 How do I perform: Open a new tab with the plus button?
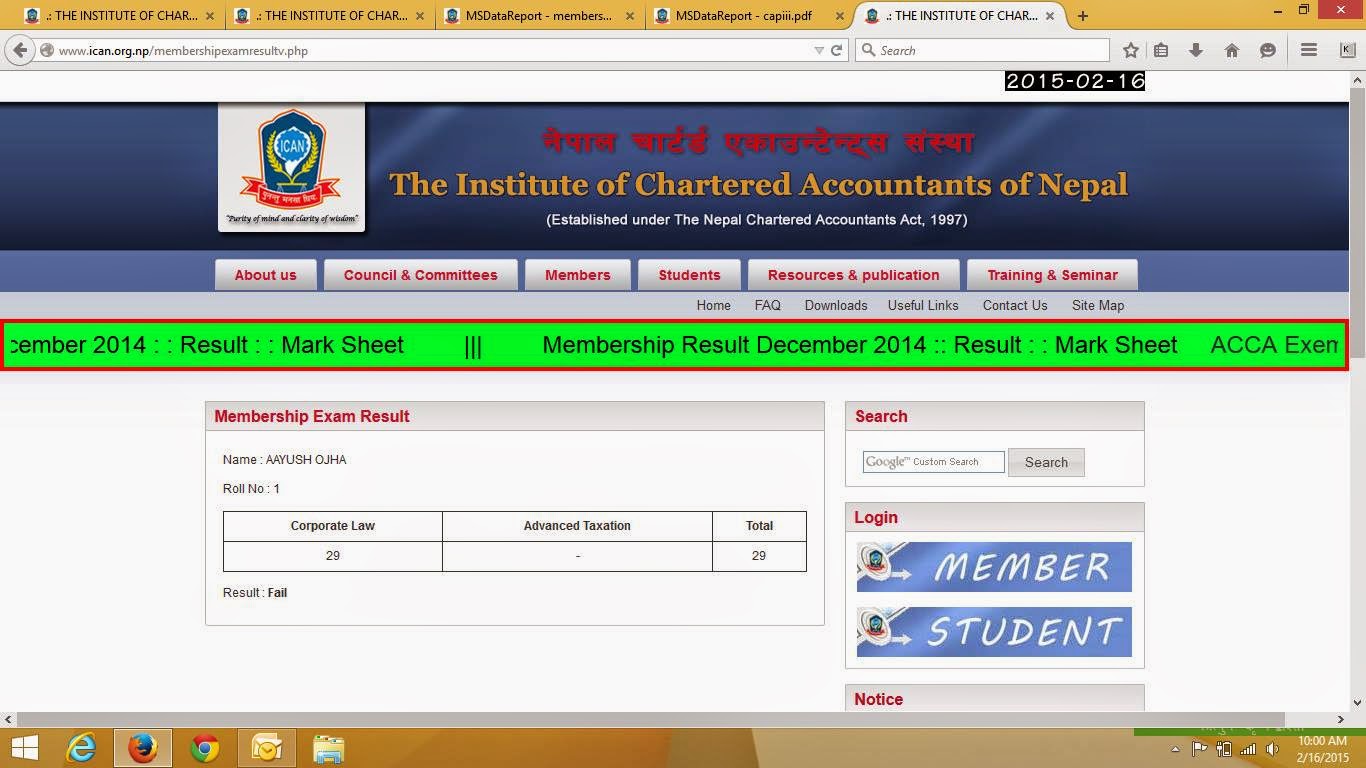click(1083, 16)
